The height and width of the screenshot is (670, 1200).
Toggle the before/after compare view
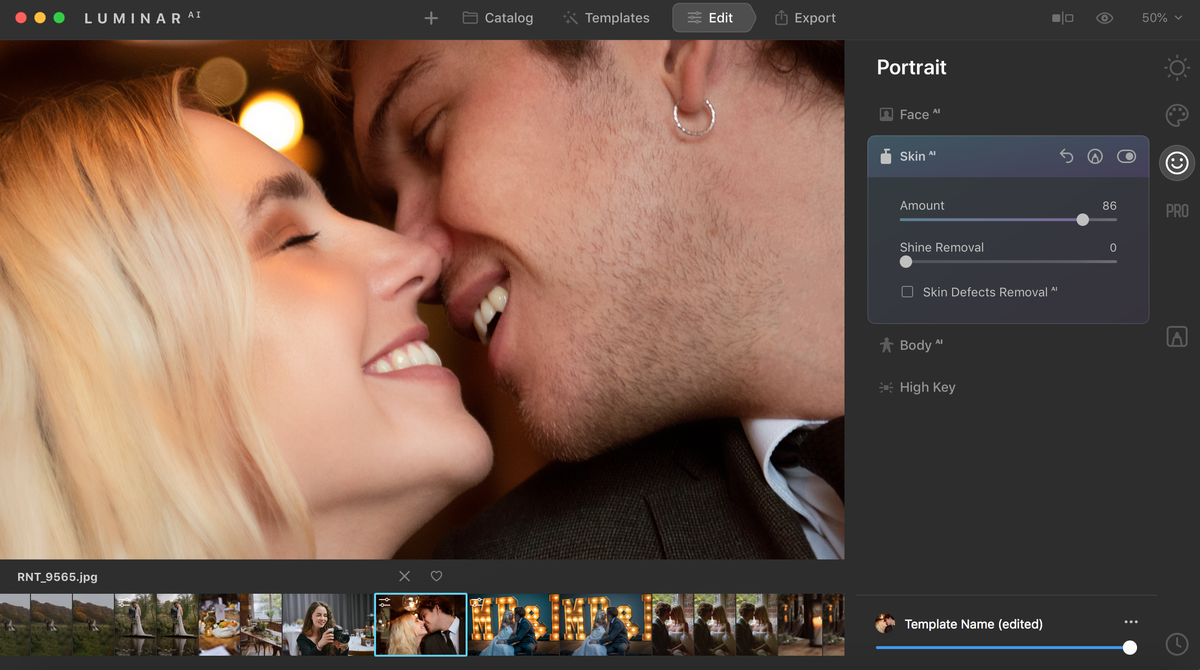coord(1062,18)
